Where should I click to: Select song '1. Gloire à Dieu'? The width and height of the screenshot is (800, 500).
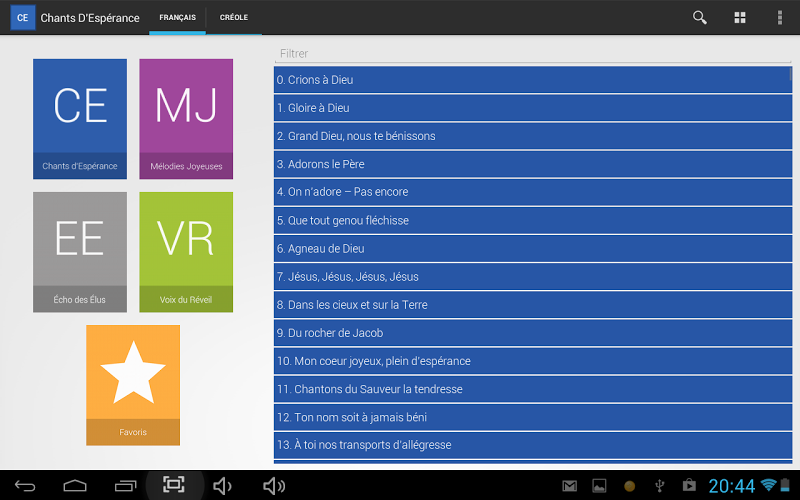coord(533,108)
